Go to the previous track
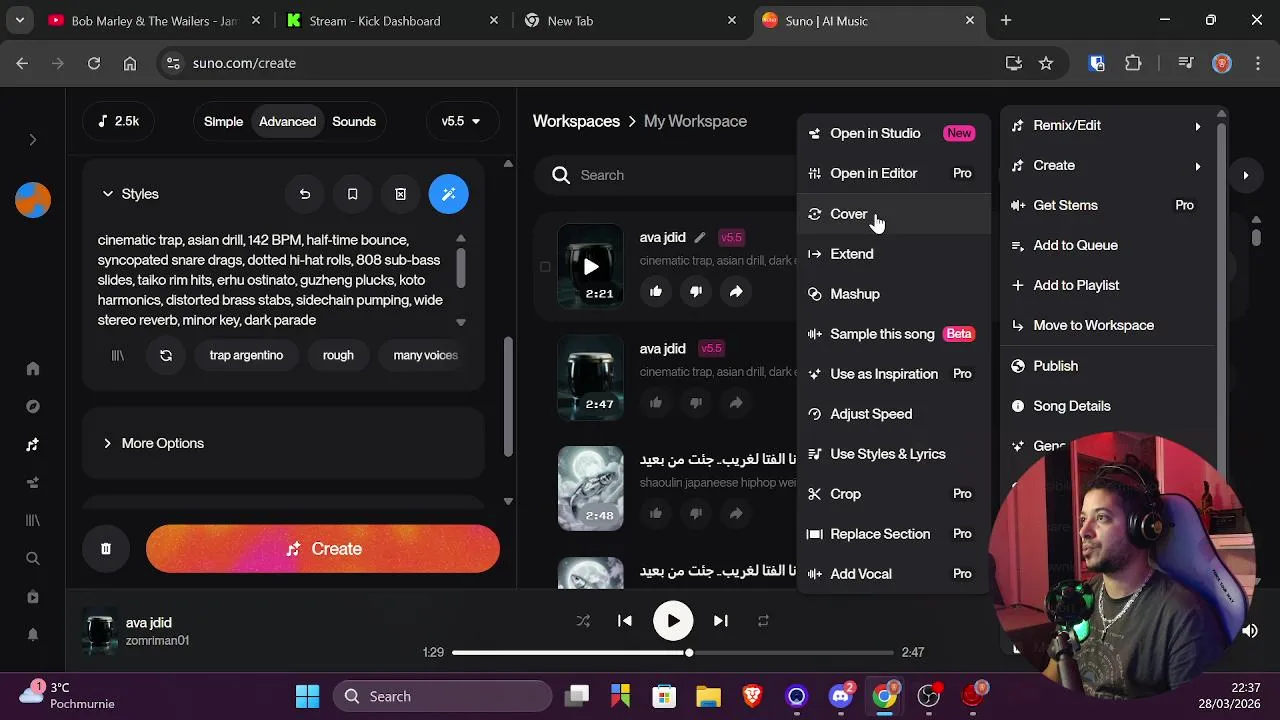This screenshot has height=720, width=1280. (625, 621)
